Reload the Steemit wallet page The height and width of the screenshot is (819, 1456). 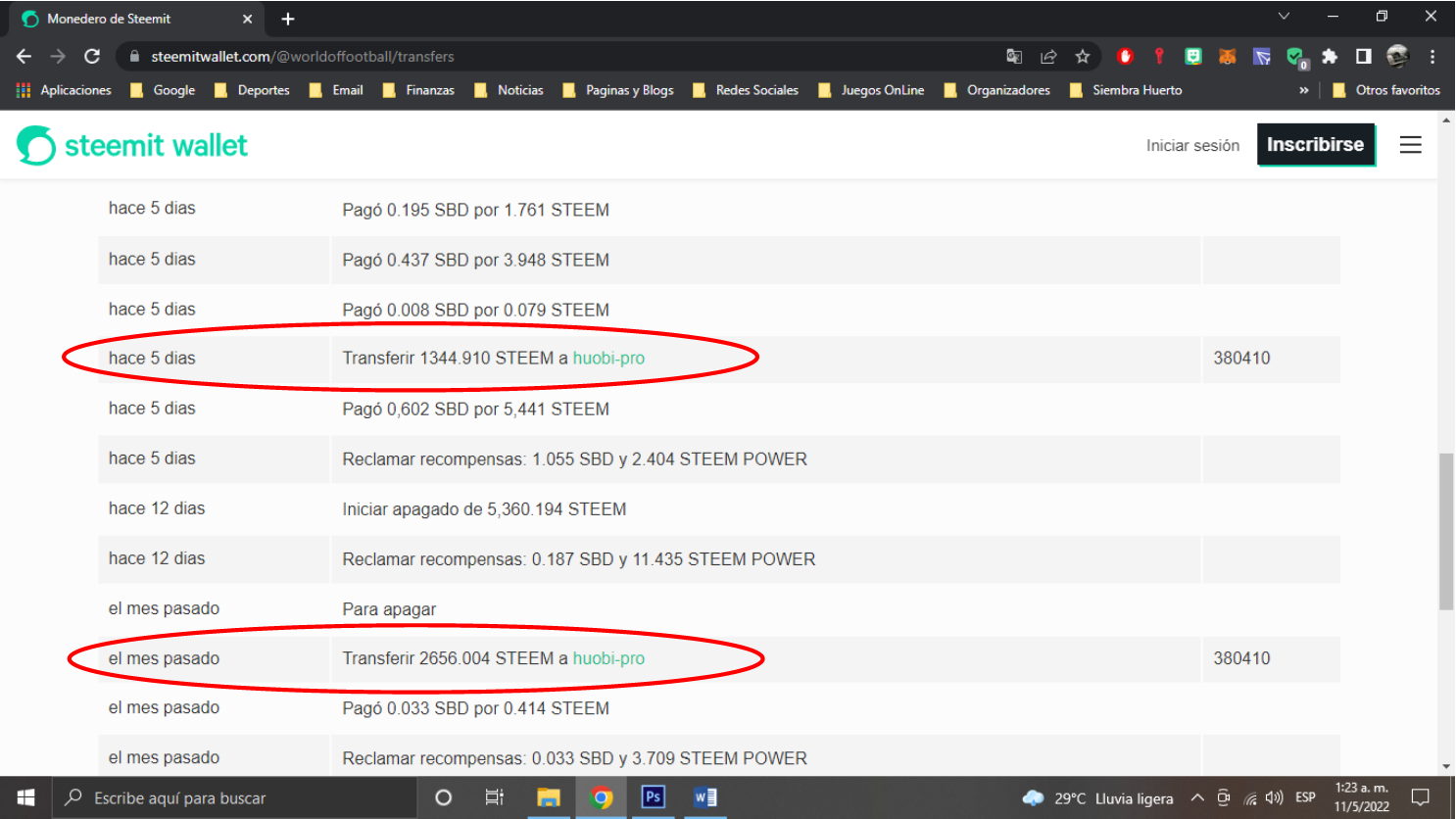click(92, 57)
